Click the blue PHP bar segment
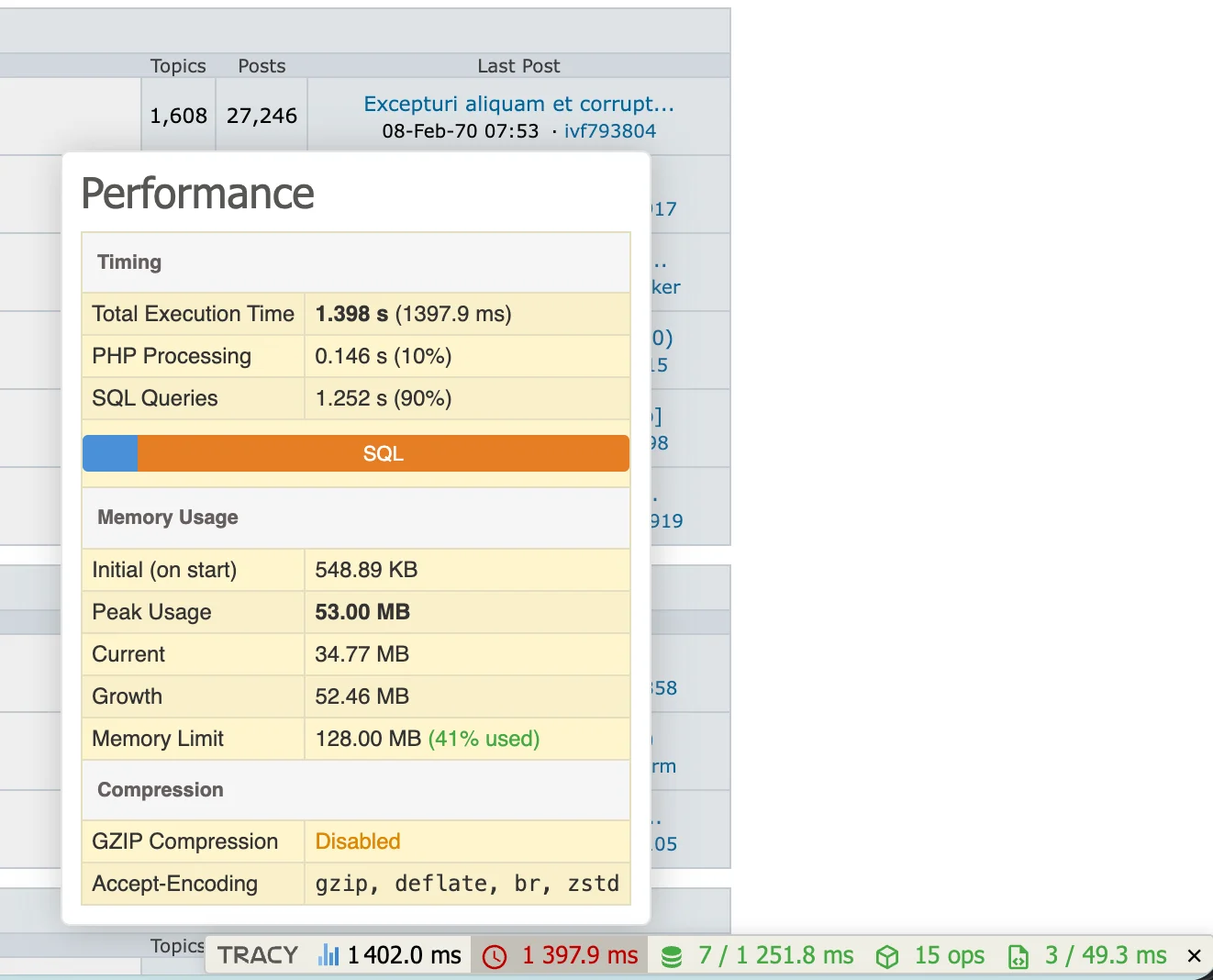 click(110, 453)
